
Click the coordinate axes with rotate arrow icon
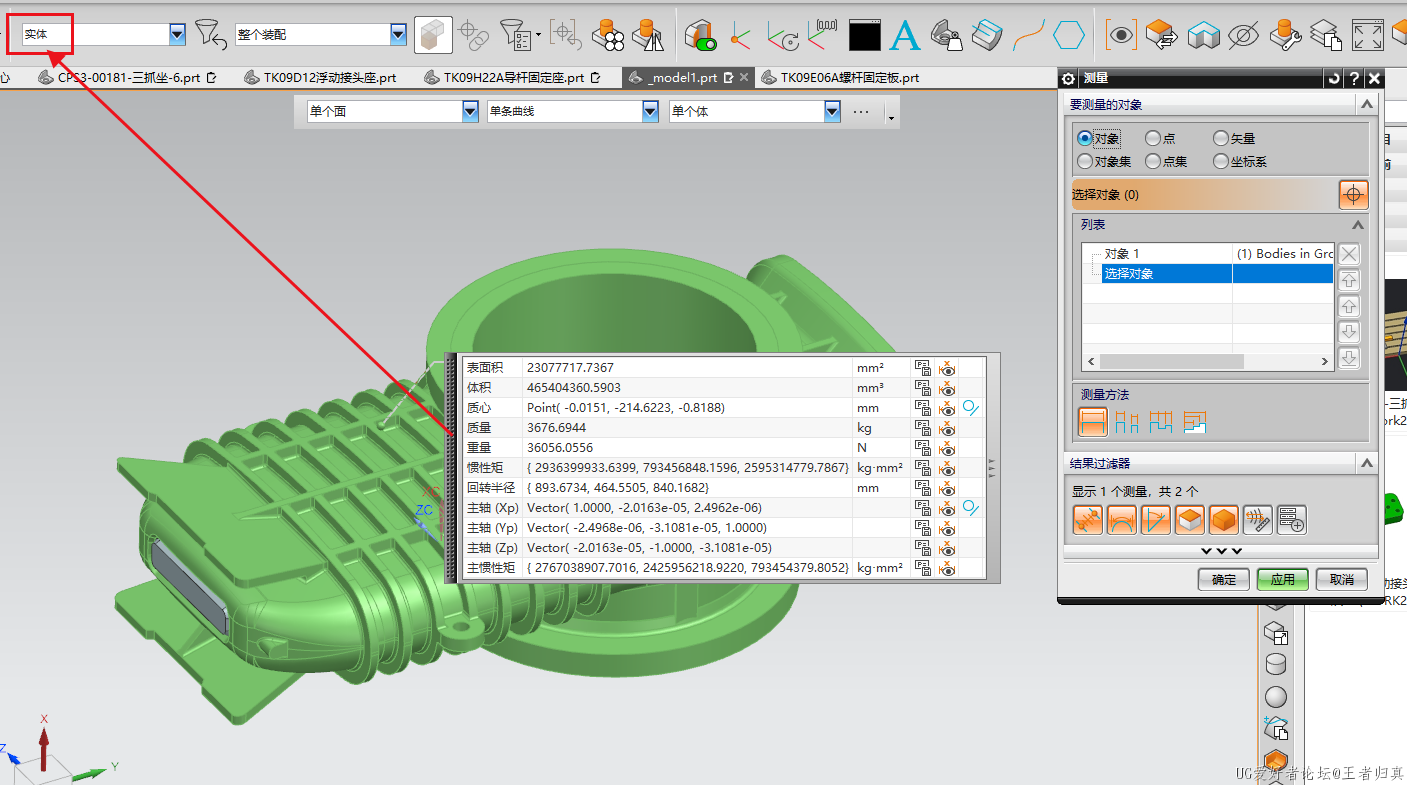coord(781,36)
